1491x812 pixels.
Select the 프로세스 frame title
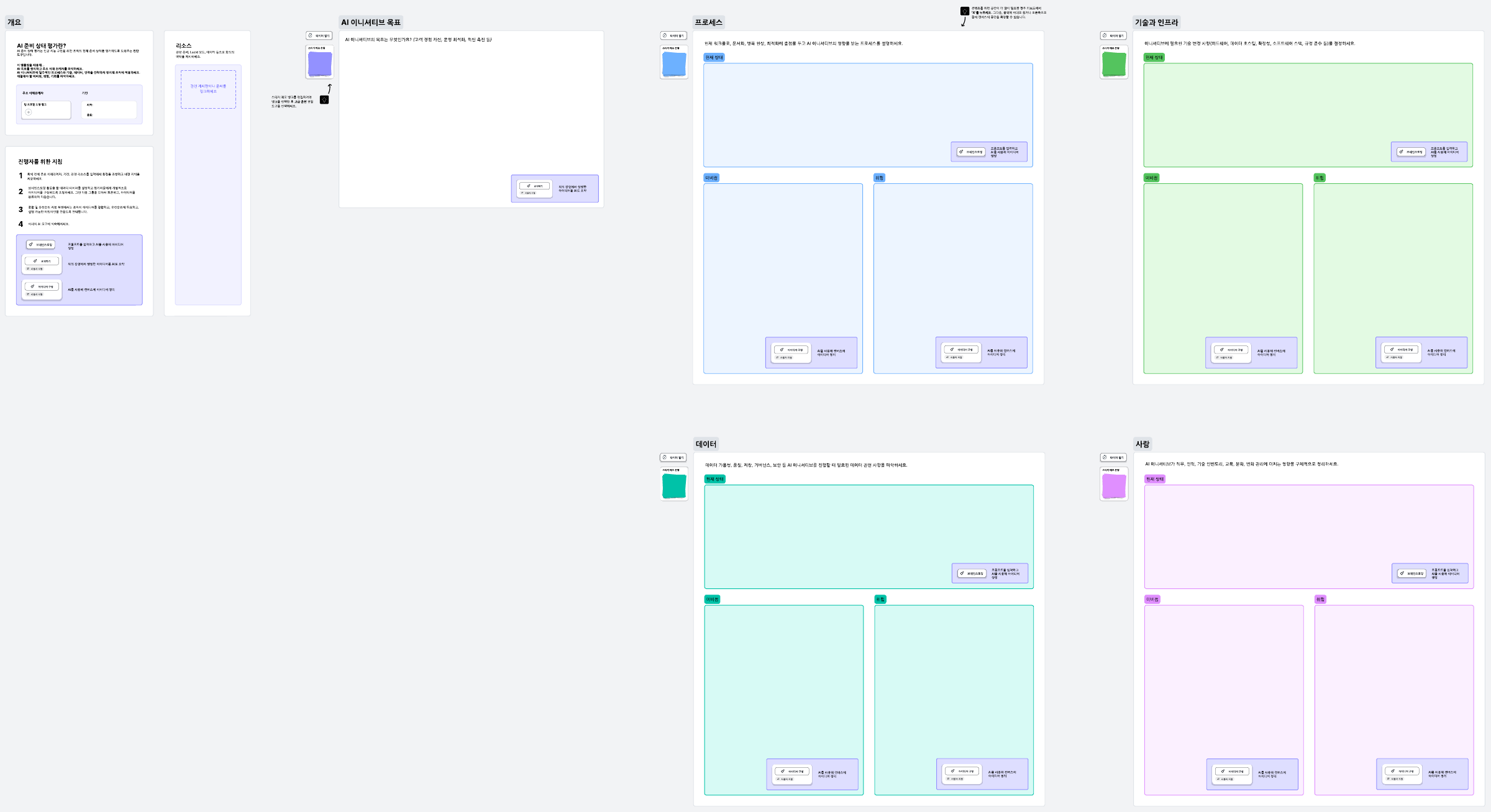pyautogui.click(x=708, y=22)
